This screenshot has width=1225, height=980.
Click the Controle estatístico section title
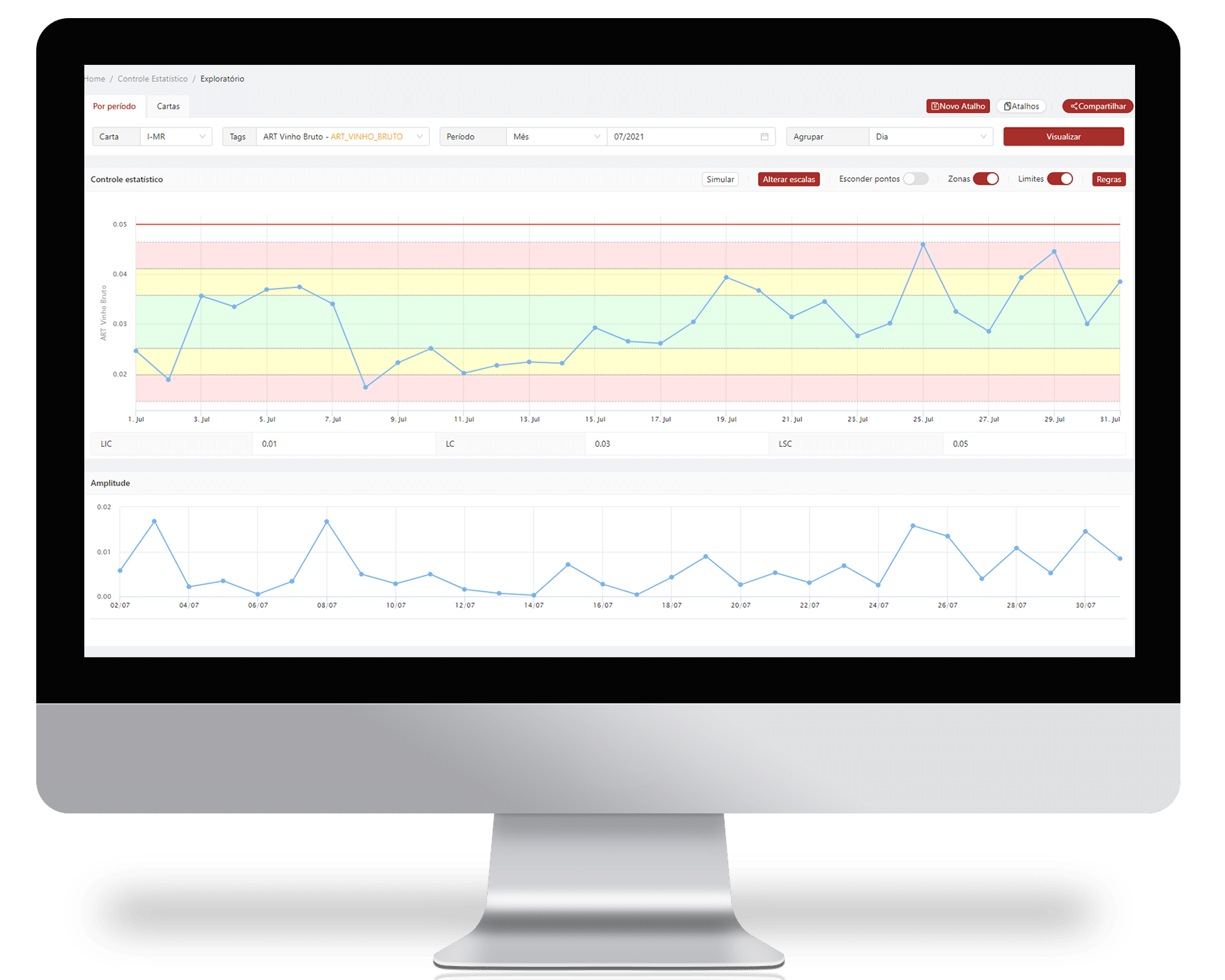(127, 179)
